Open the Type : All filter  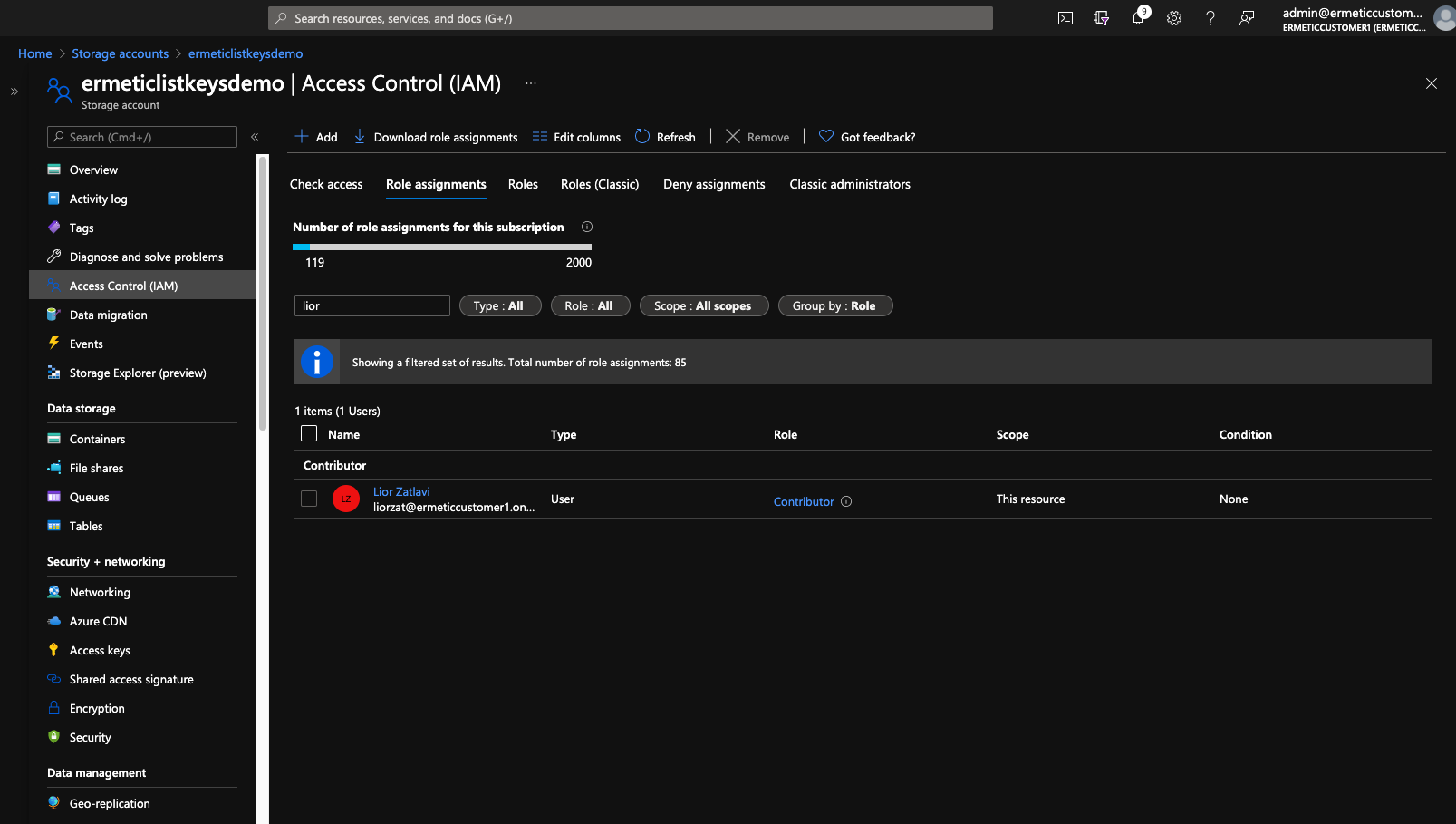[500, 305]
